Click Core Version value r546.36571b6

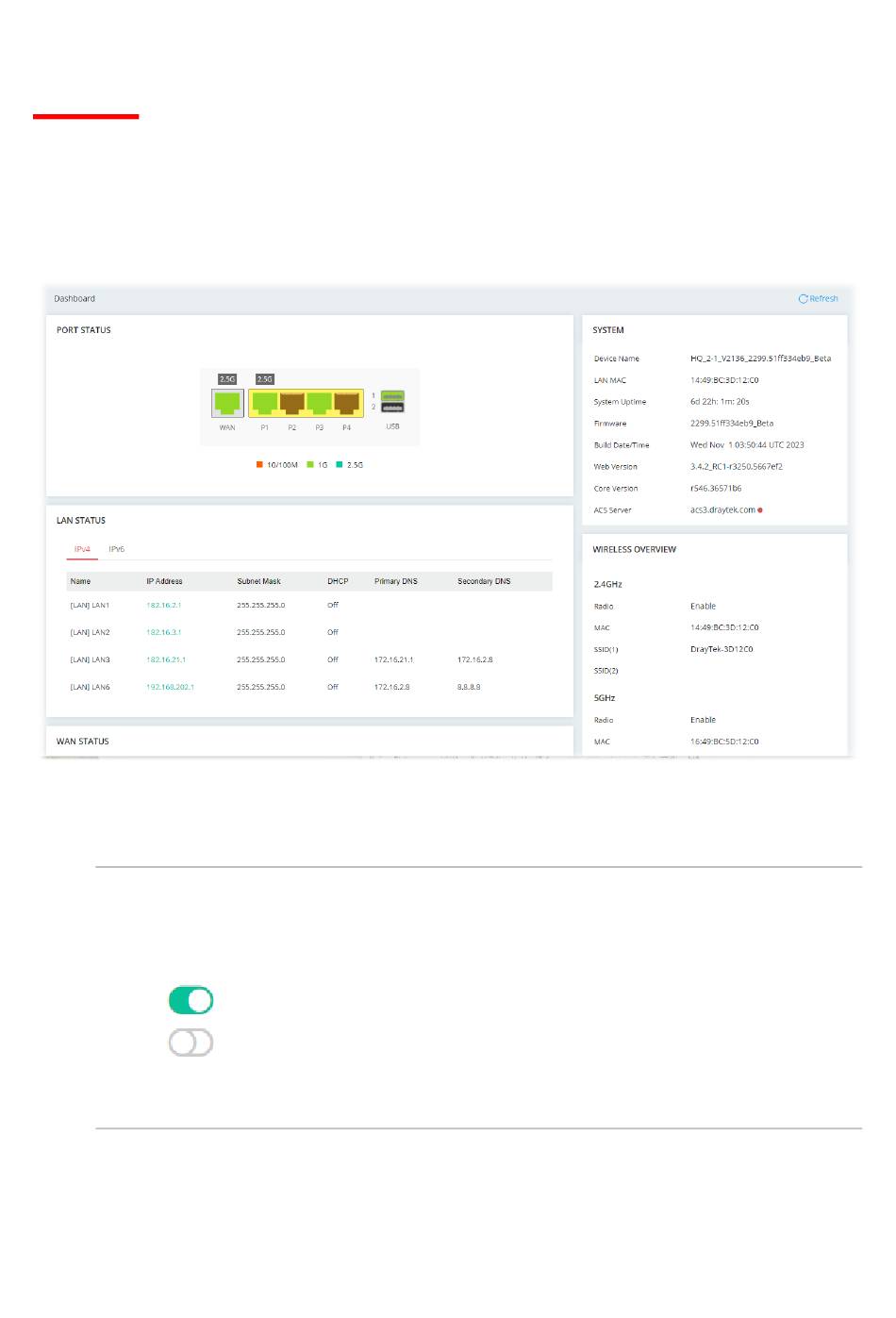[716, 489]
